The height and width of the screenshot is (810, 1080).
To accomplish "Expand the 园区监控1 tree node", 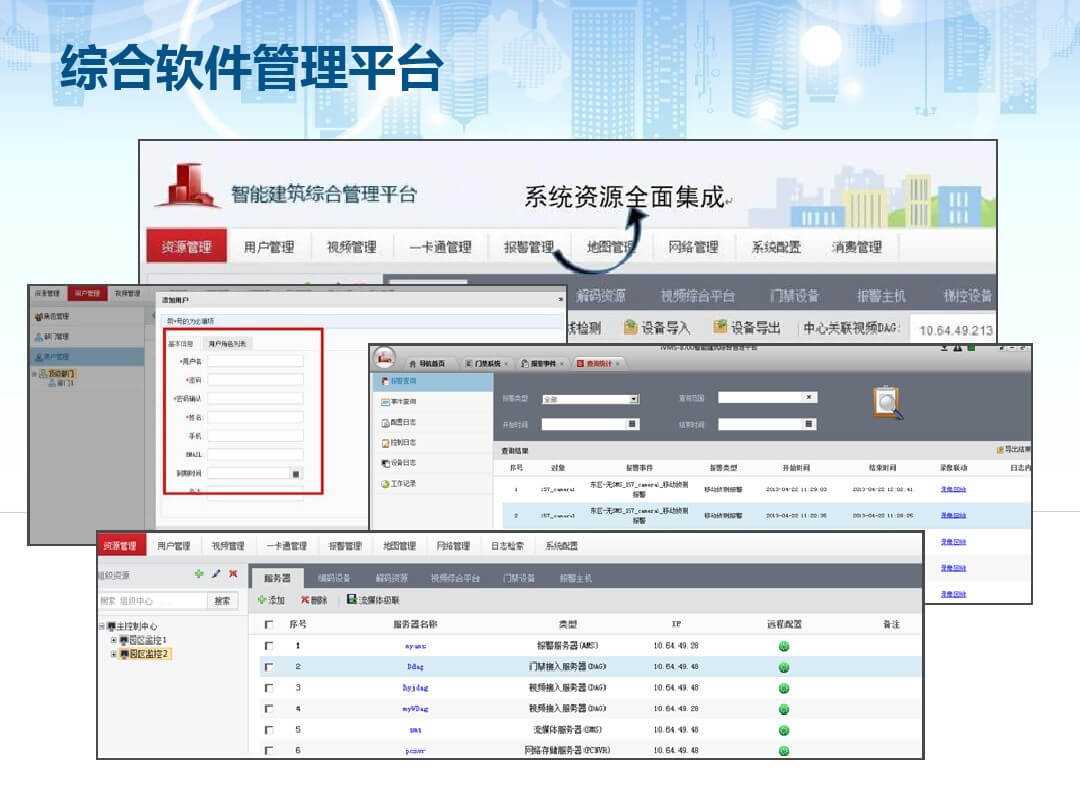I will [x=114, y=640].
